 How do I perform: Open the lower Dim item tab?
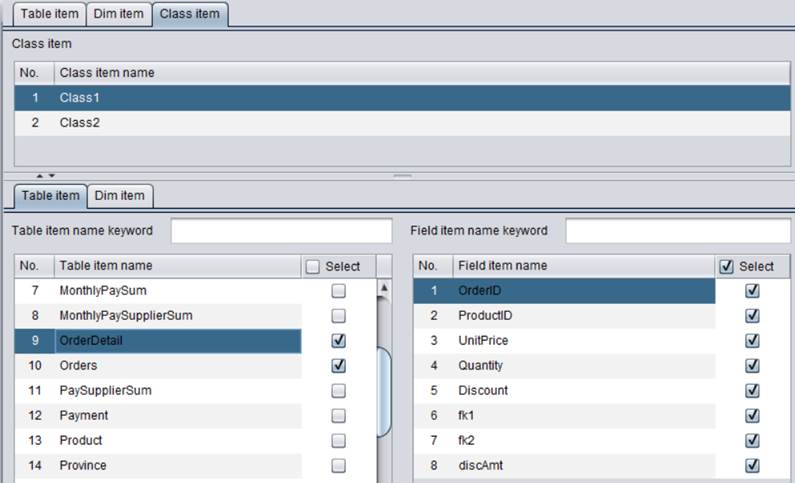tap(119, 195)
